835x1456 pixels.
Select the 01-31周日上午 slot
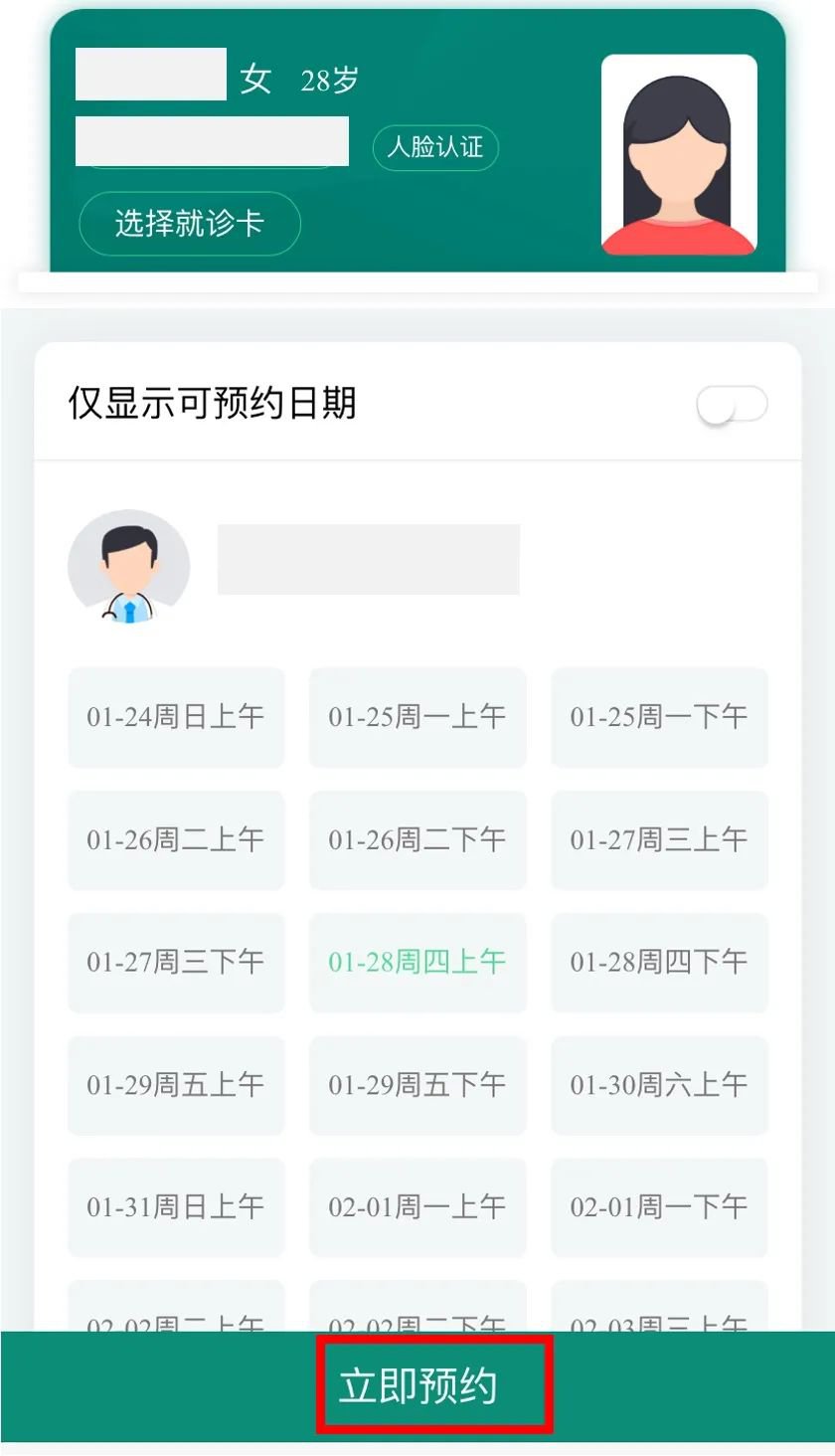pos(176,1207)
